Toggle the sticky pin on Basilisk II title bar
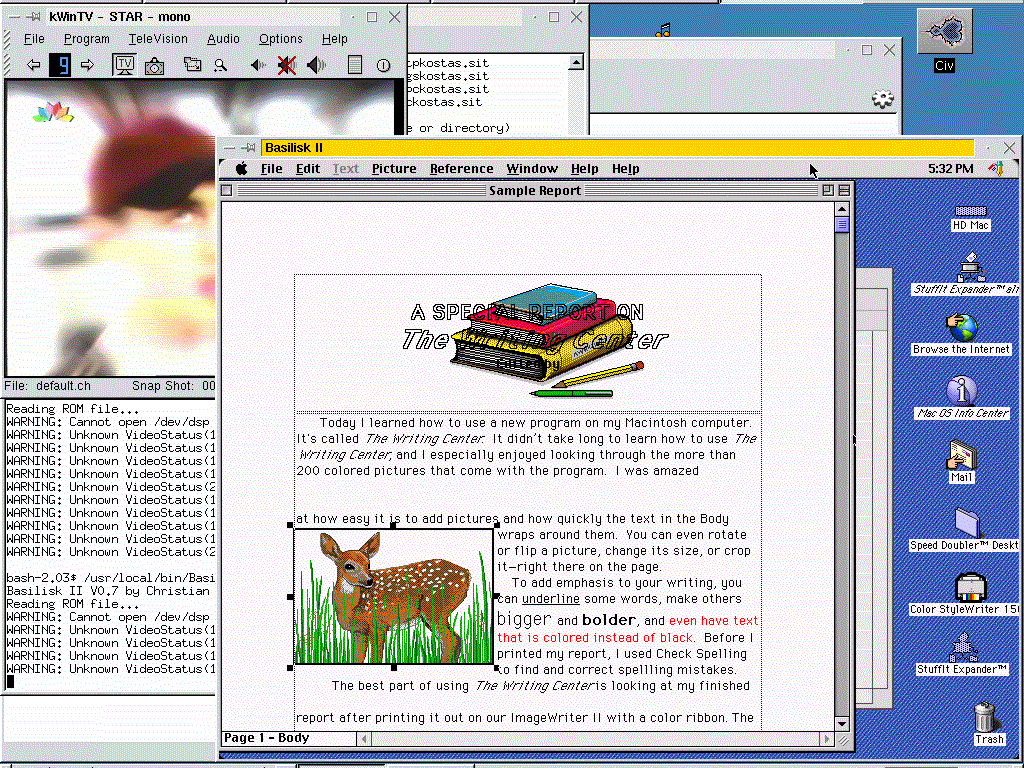The width and height of the screenshot is (1024, 768). click(x=248, y=148)
